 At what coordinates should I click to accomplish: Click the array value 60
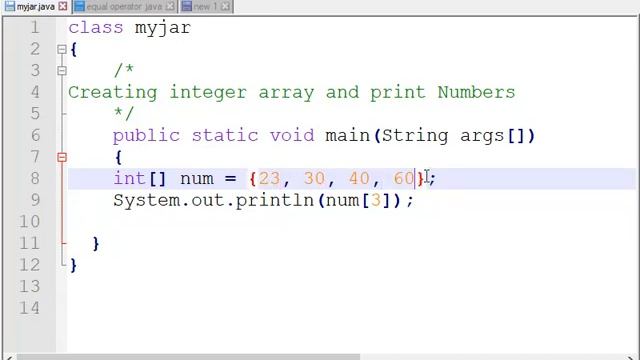point(404,179)
